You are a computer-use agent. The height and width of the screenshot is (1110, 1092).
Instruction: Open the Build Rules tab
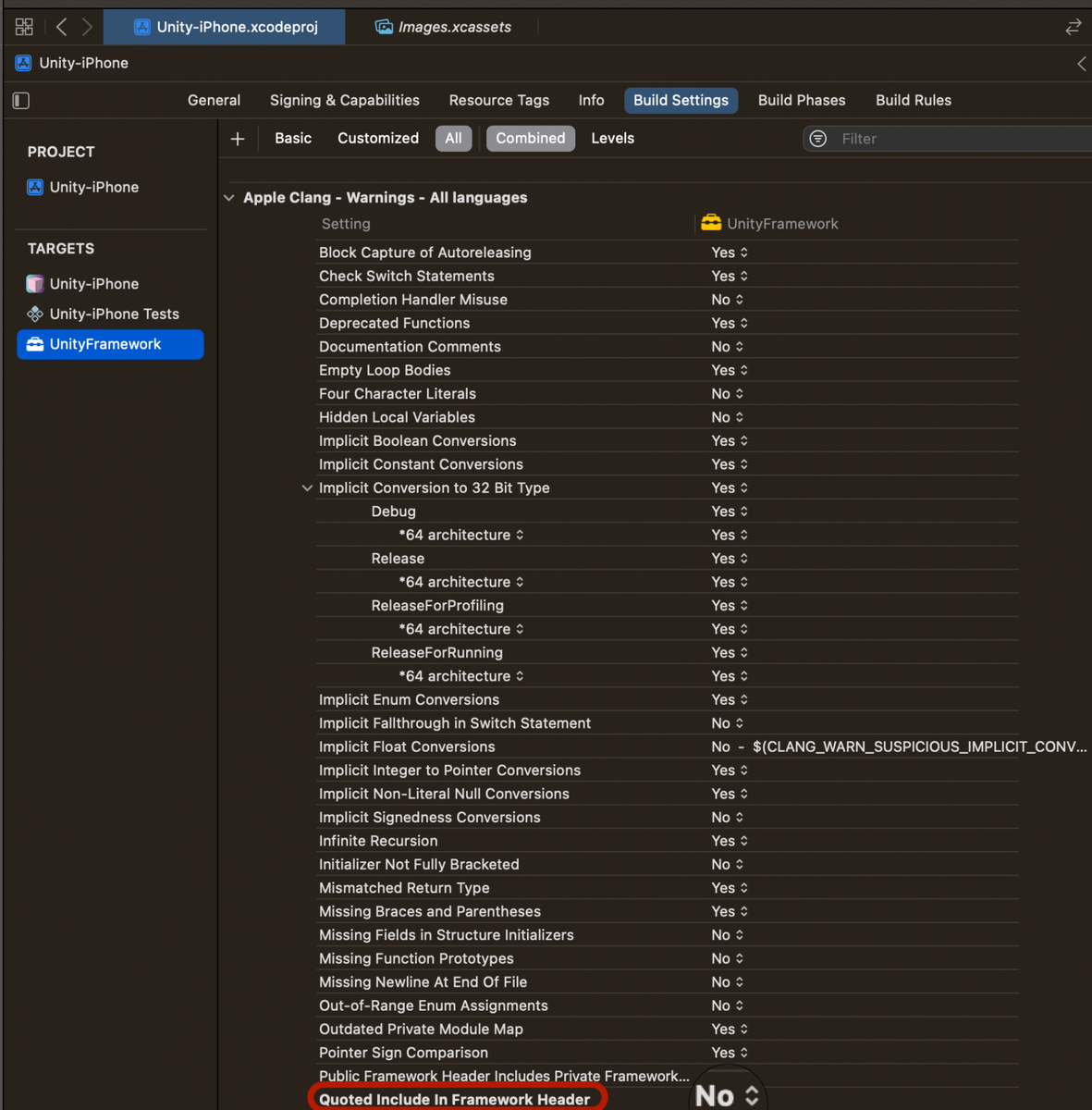tap(914, 100)
